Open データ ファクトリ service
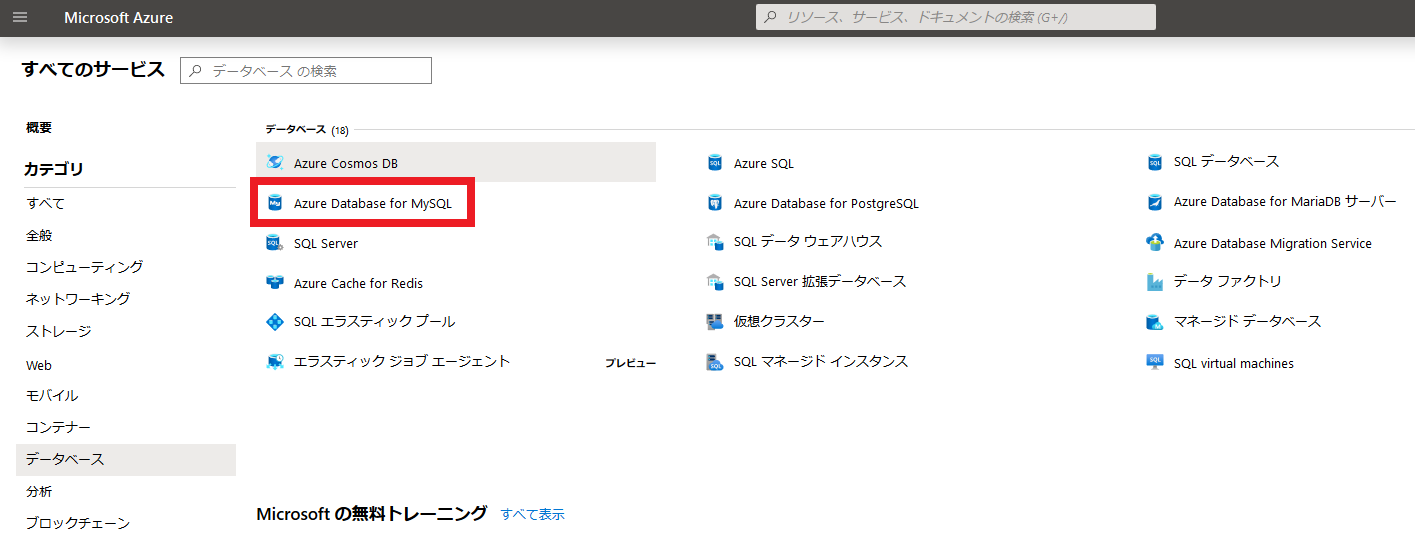 1228,282
